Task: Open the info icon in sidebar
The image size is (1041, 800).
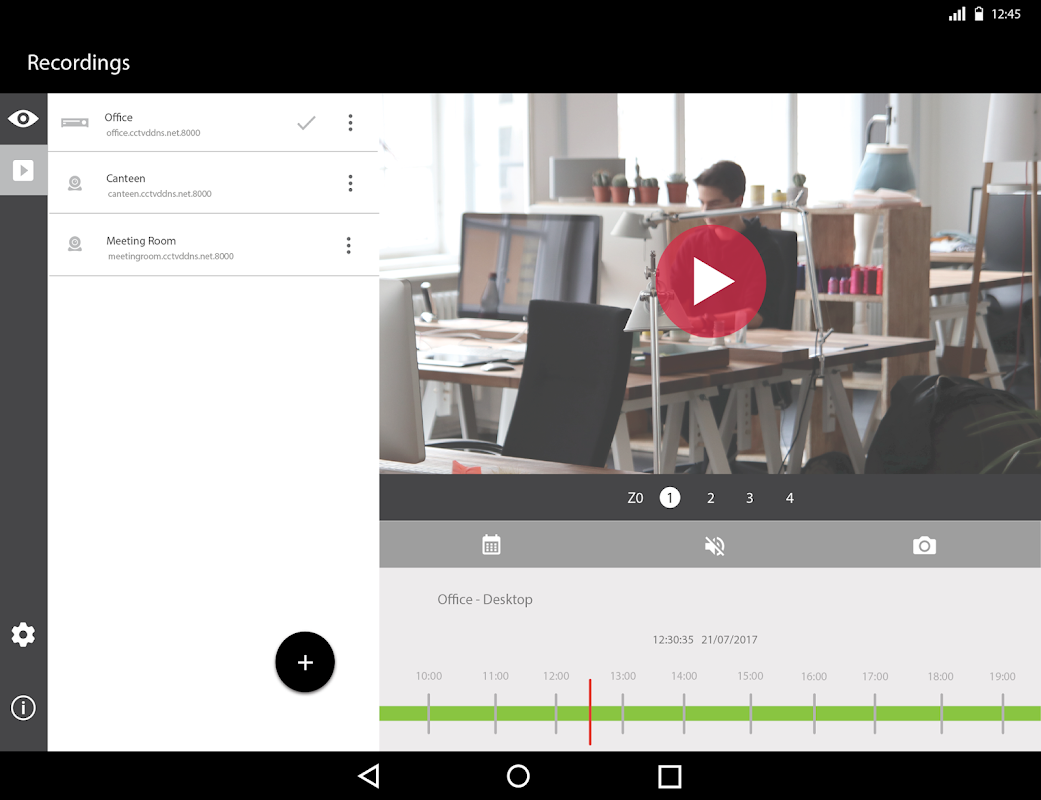Action: click(x=23, y=708)
